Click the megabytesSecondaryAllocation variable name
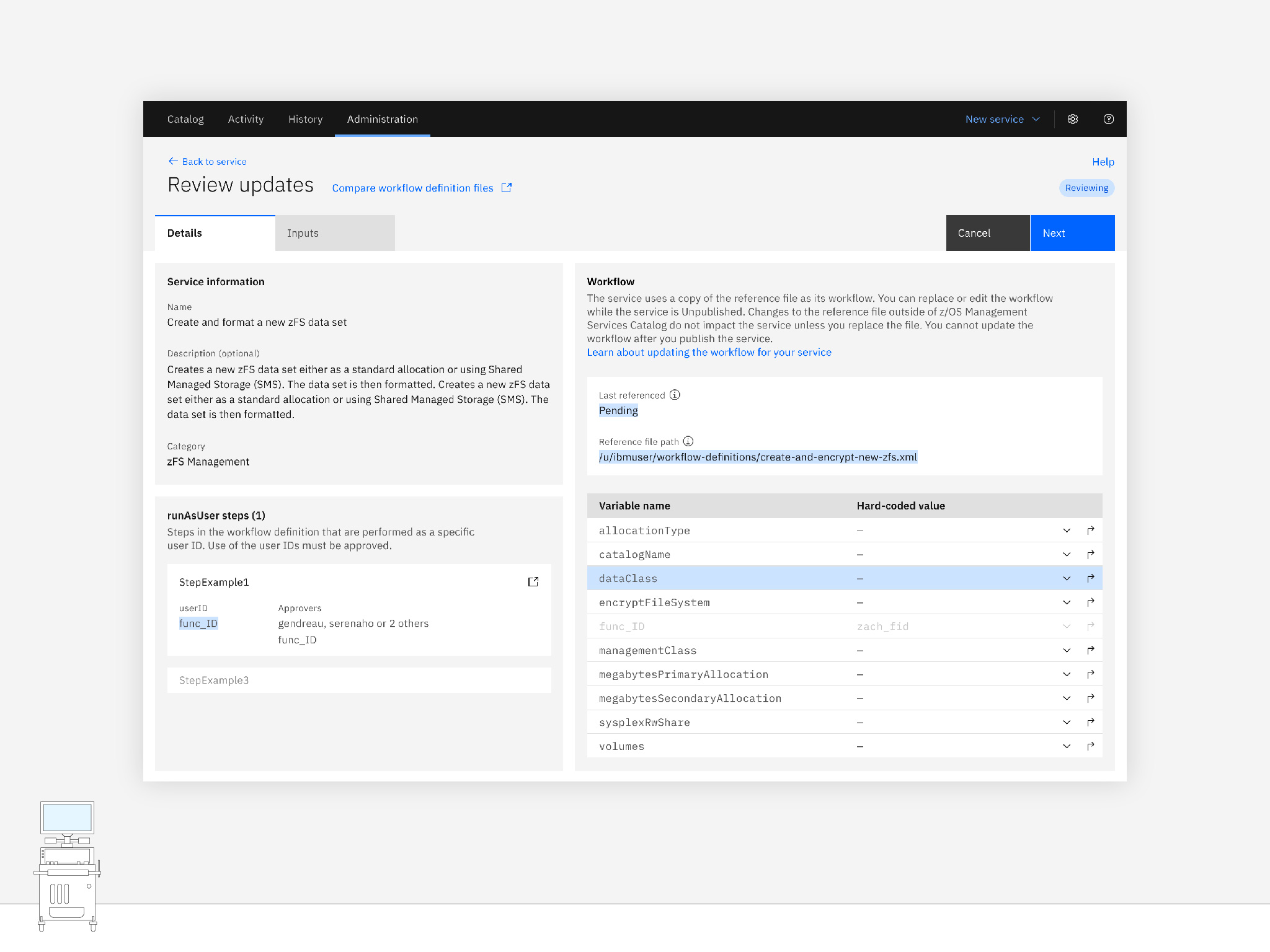Viewport: 1270px width, 952px height. [x=690, y=699]
